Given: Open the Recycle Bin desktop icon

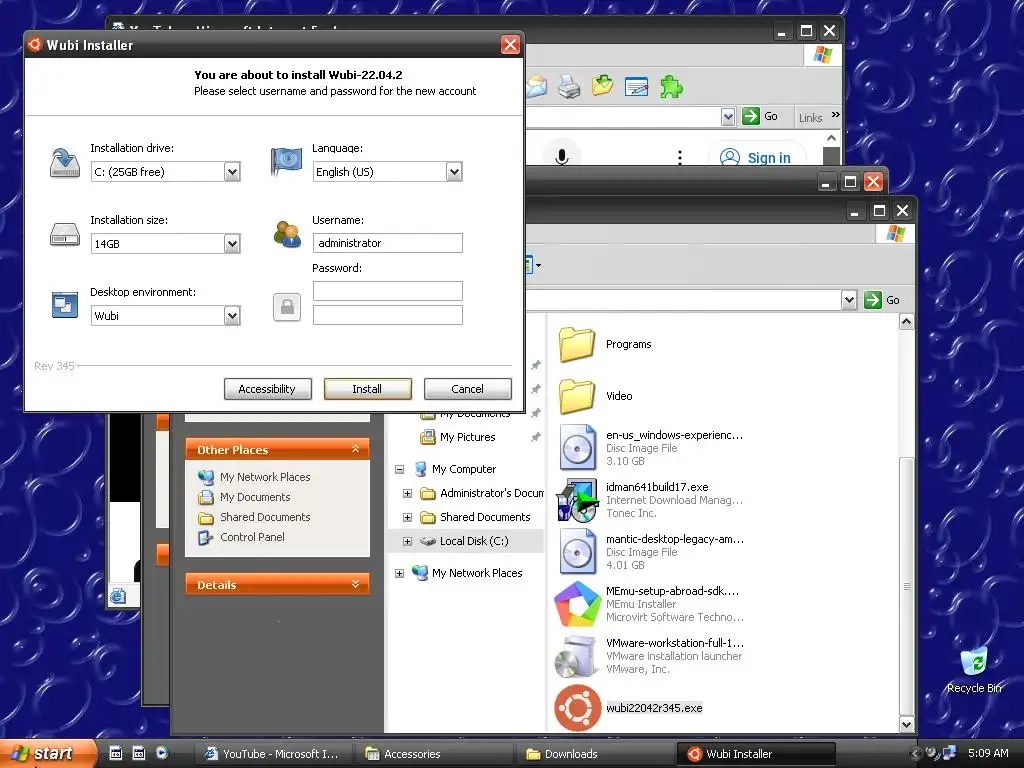Looking at the screenshot, I should point(973,670).
